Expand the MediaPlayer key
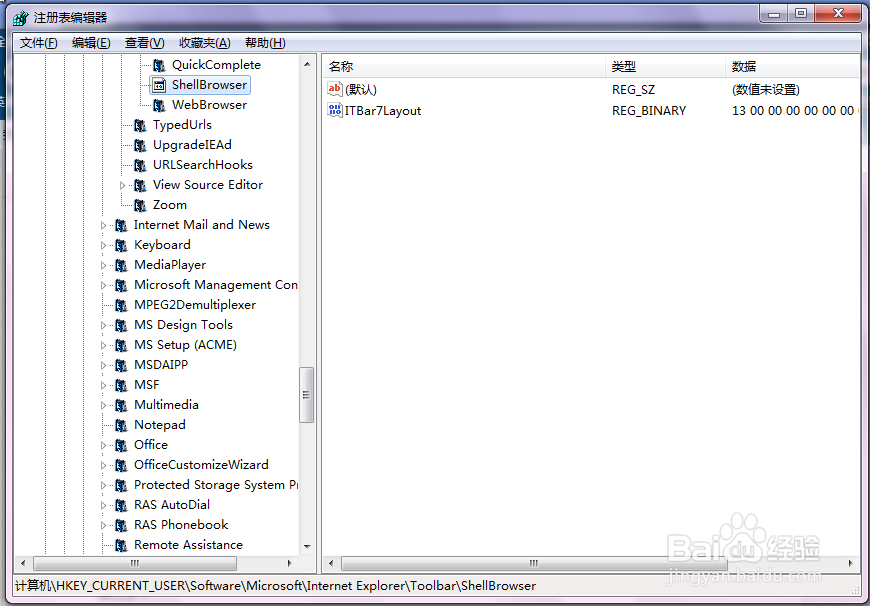 103,265
